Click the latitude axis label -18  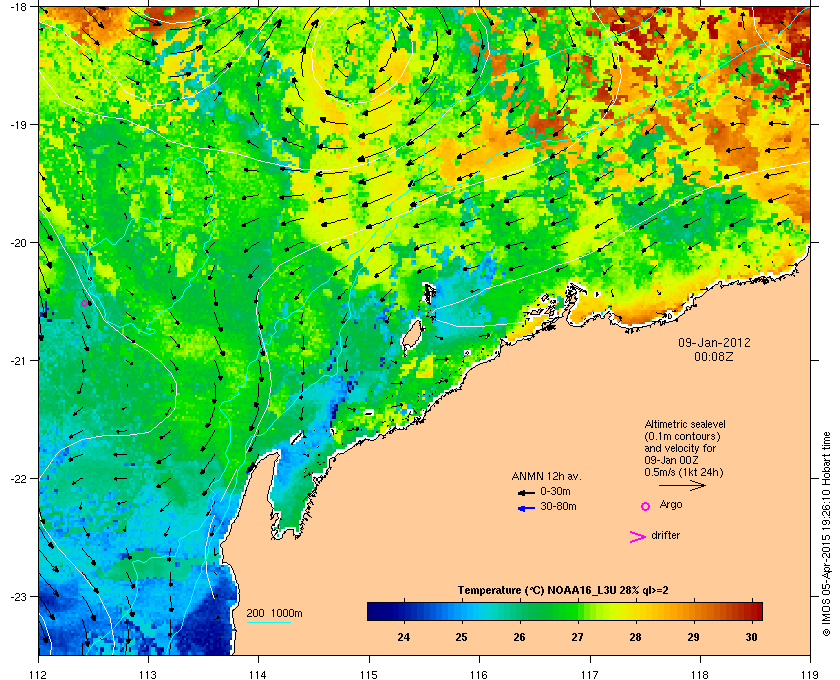[x=18, y=6]
